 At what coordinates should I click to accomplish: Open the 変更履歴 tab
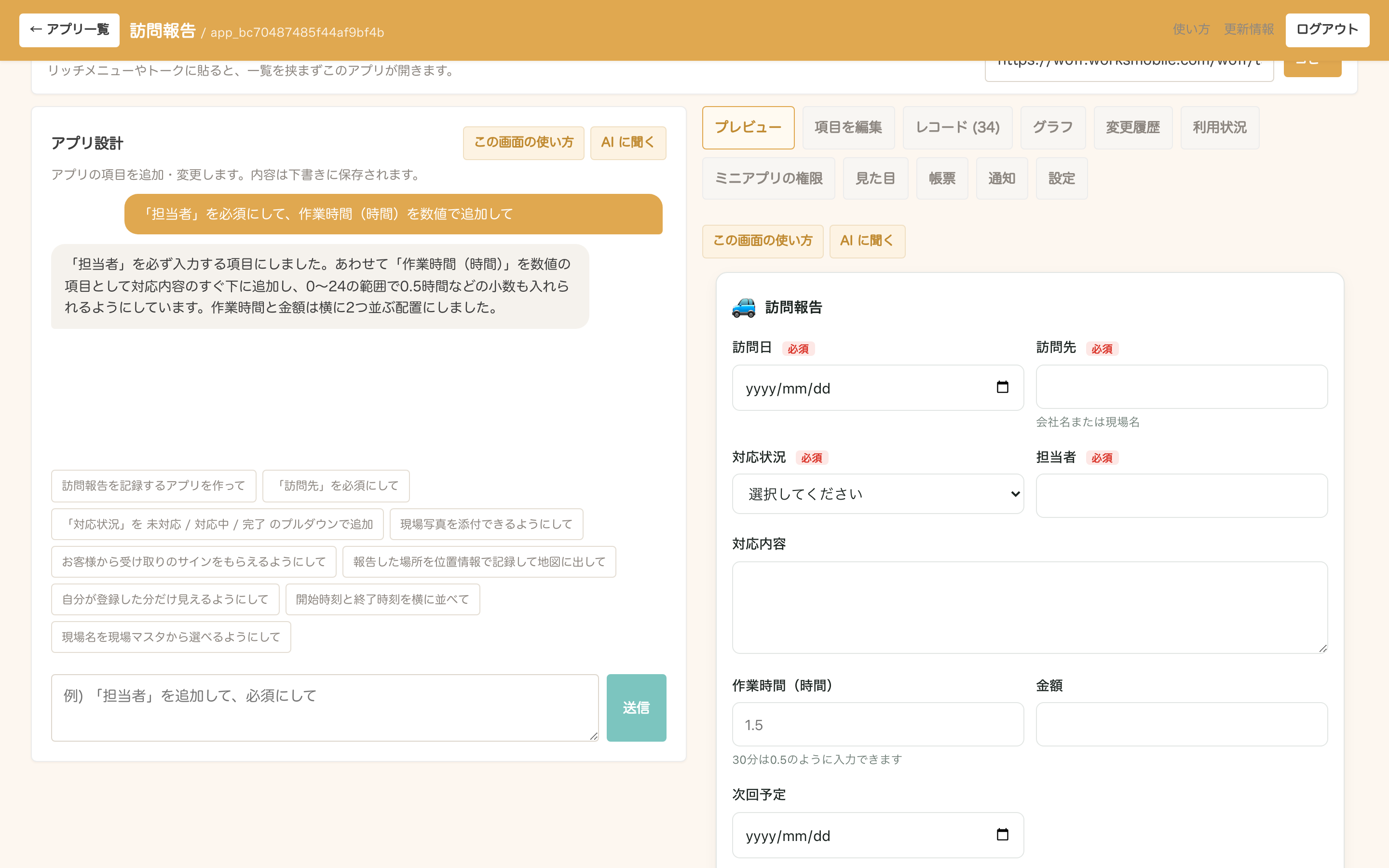tap(1132, 127)
